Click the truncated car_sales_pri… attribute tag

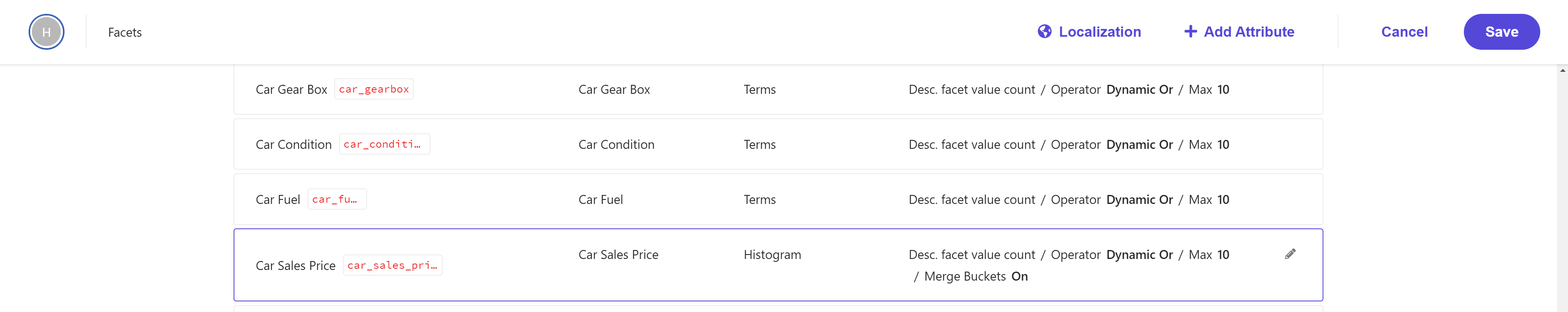(x=392, y=266)
